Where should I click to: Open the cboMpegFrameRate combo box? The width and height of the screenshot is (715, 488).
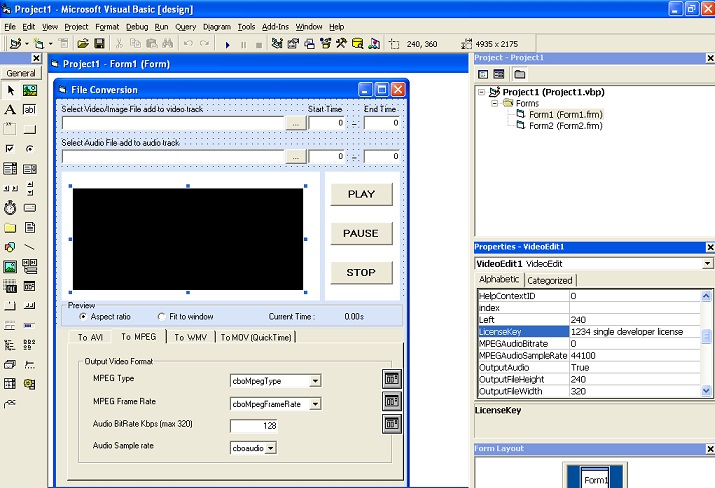(314, 404)
